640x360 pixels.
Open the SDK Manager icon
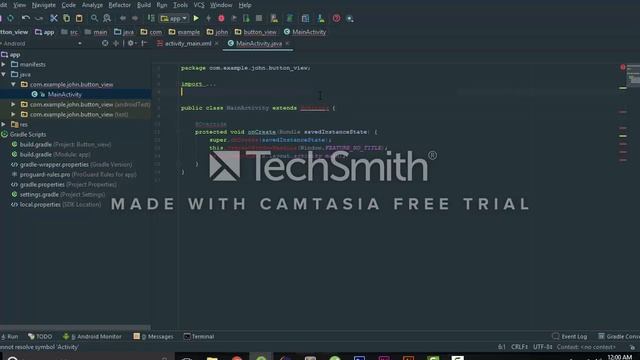pos(321,18)
